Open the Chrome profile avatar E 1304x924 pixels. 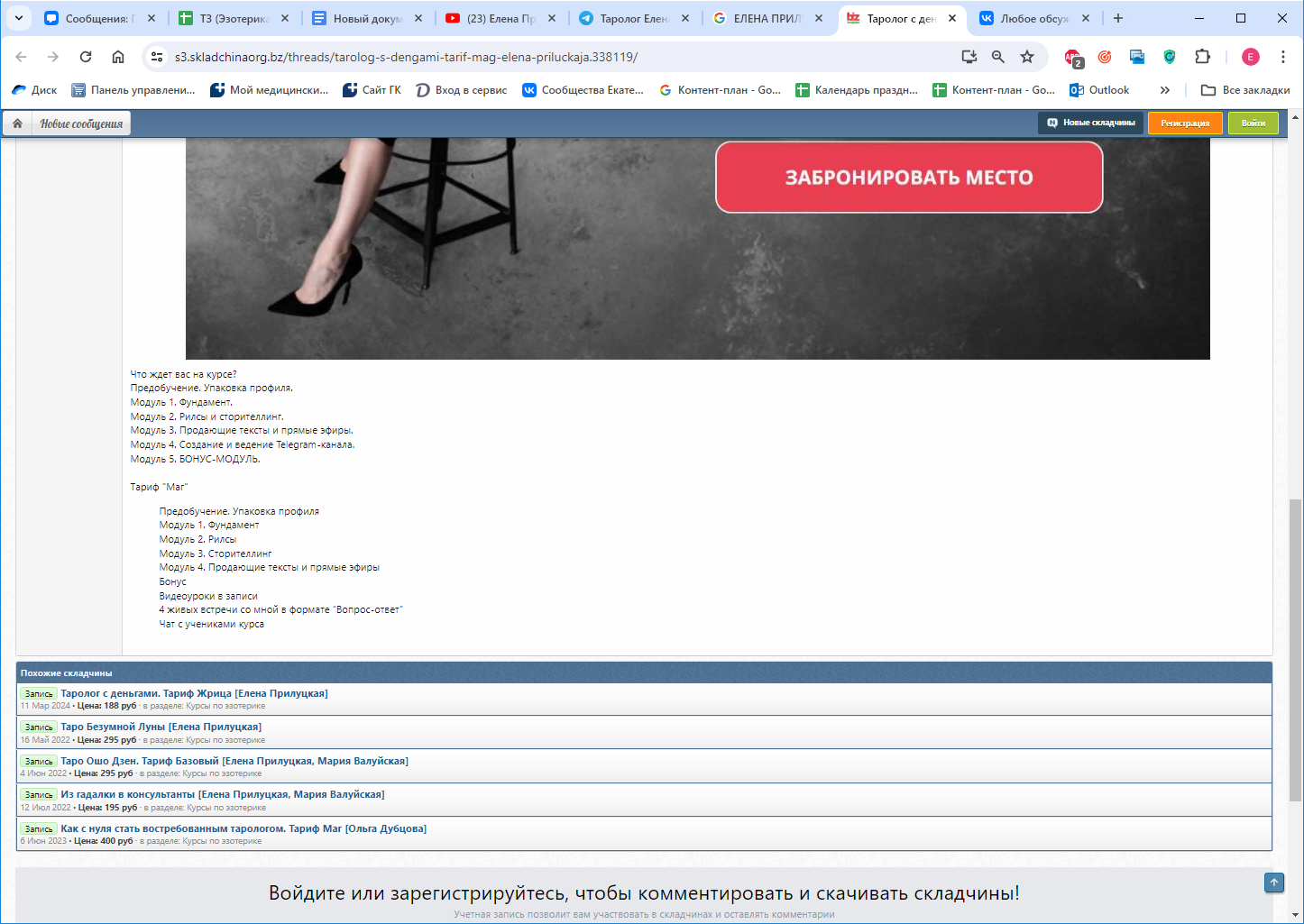coord(1251,57)
